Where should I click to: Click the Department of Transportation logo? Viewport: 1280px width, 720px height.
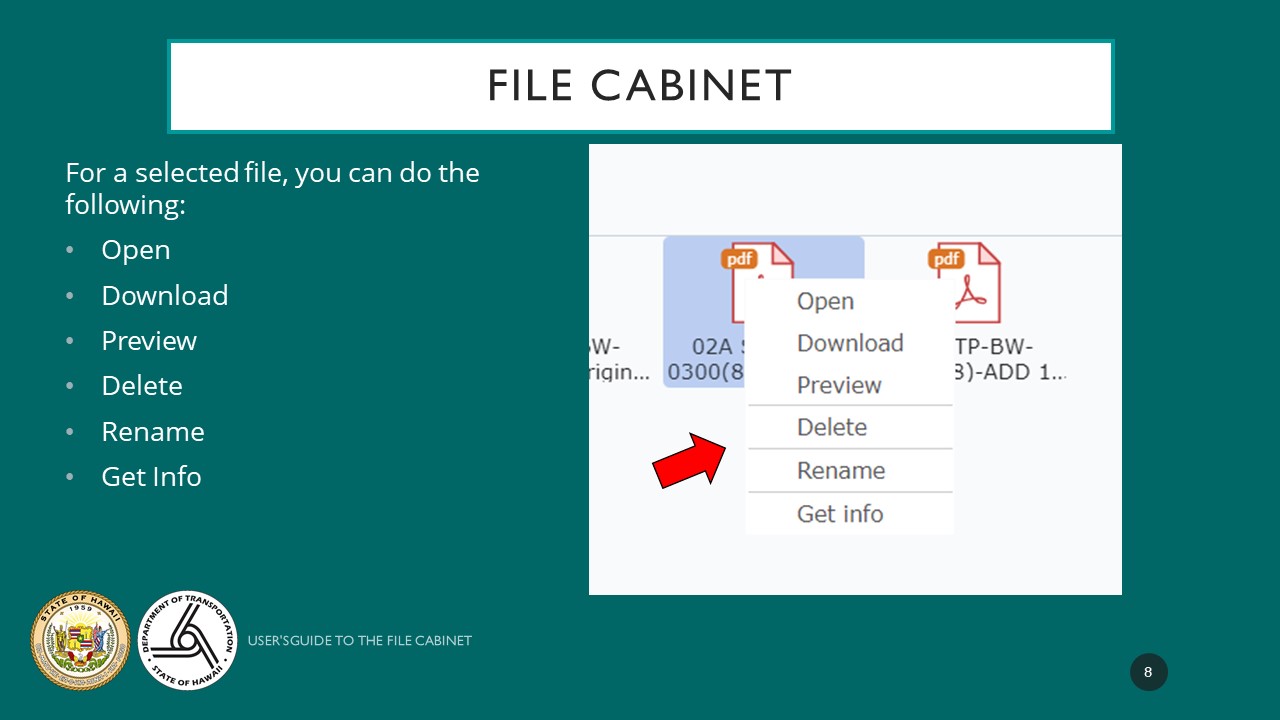(187, 640)
